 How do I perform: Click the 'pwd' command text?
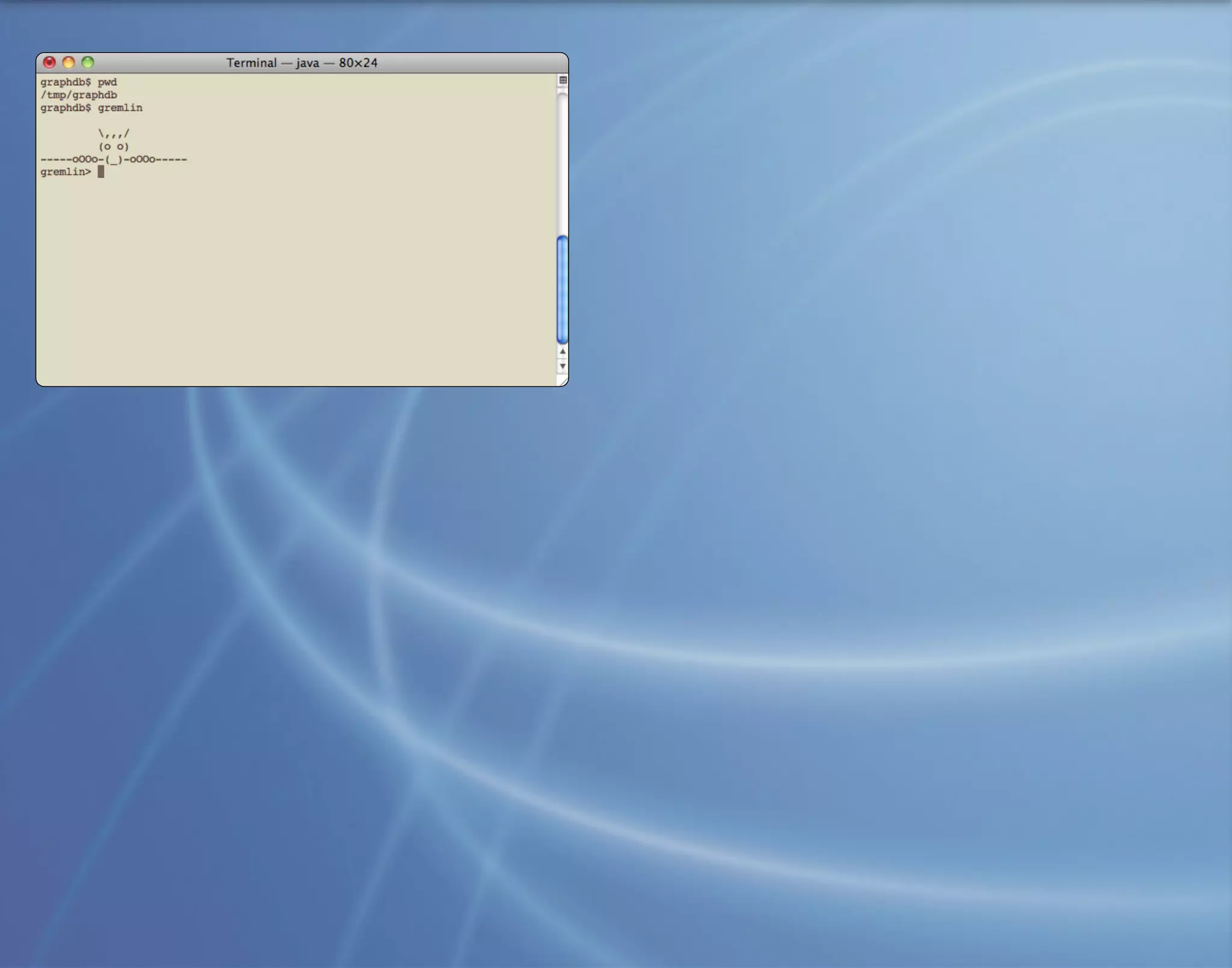(x=107, y=82)
